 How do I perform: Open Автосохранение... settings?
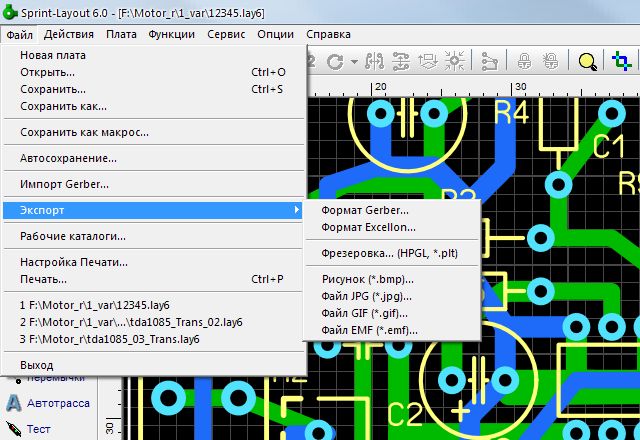tap(153, 158)
